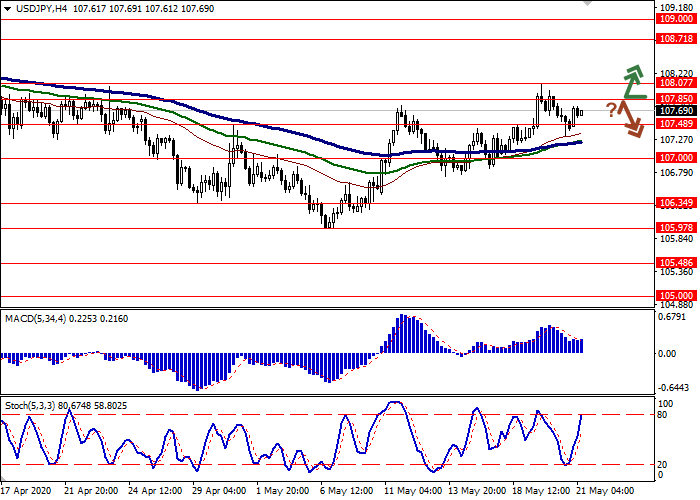Select the 107.489 support price tag
The height and width of the screenshot is (500, 700).
675,123
